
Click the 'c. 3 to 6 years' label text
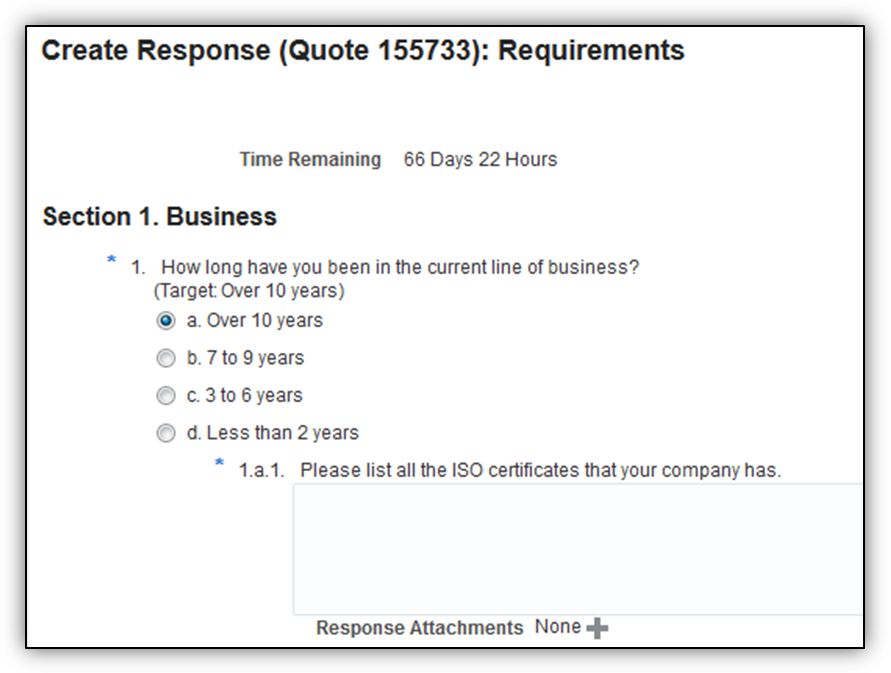coord(244,396)
